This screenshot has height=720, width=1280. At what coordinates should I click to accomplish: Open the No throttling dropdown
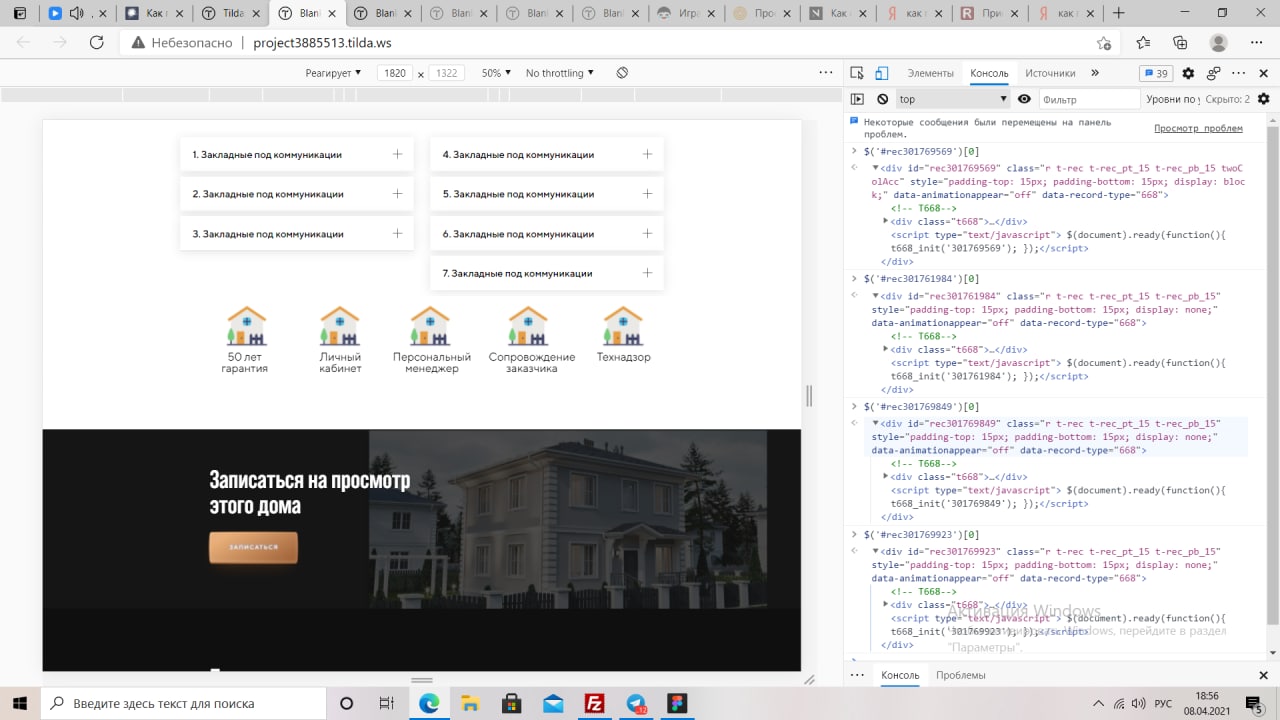tap(559, 73)
